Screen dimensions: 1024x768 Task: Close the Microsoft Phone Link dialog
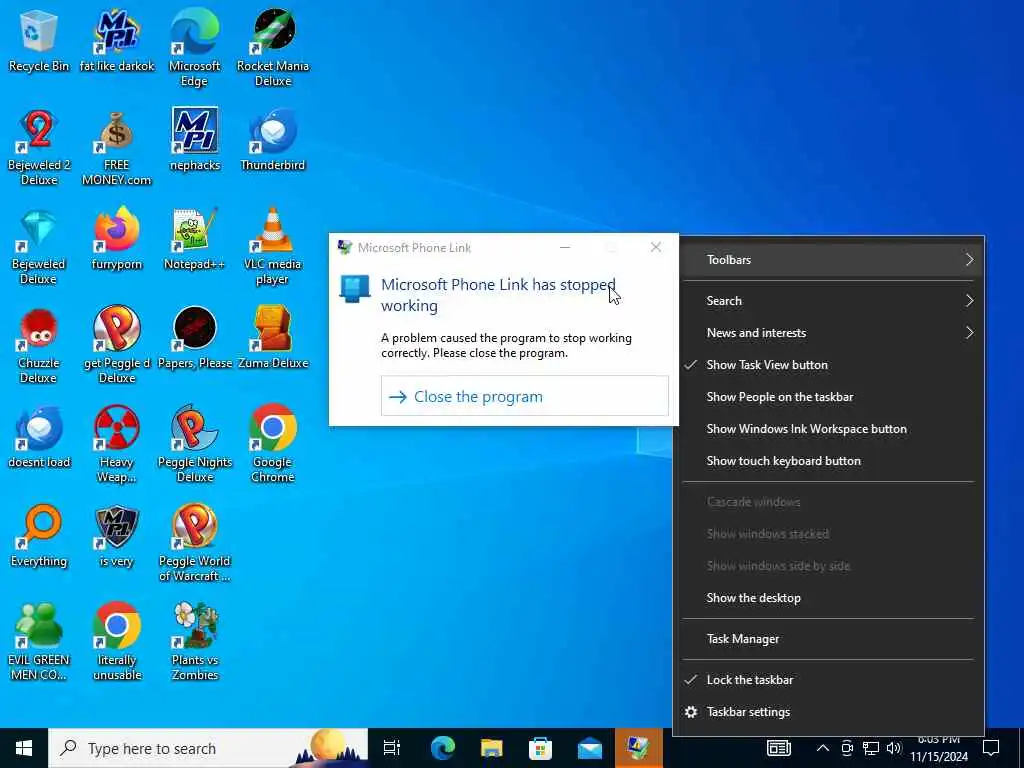pyautogui.click(x=656, y=247)
